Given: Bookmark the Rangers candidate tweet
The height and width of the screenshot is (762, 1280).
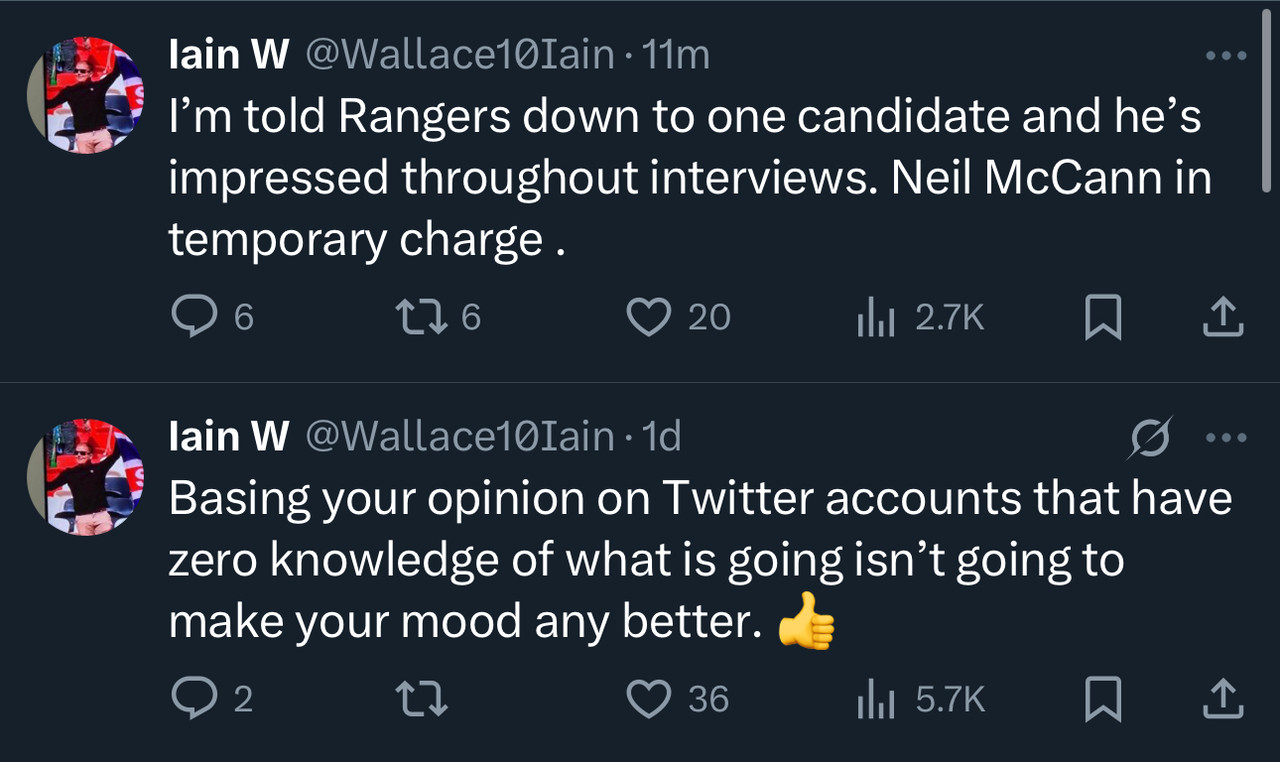Looking at the screenshot, I should click(x=1103, y=318).
